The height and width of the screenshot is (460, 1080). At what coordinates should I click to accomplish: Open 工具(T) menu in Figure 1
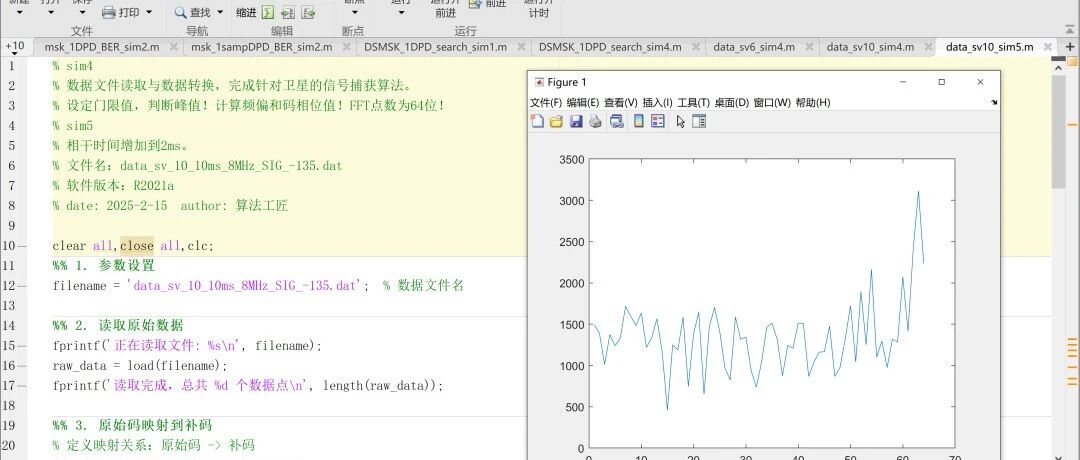(x=694, y=103)
